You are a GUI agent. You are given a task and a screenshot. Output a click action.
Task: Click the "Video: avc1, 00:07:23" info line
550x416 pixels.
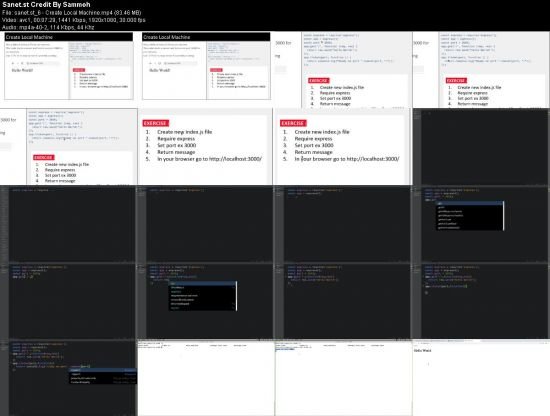pyautogui.click(x=74, y=20)
